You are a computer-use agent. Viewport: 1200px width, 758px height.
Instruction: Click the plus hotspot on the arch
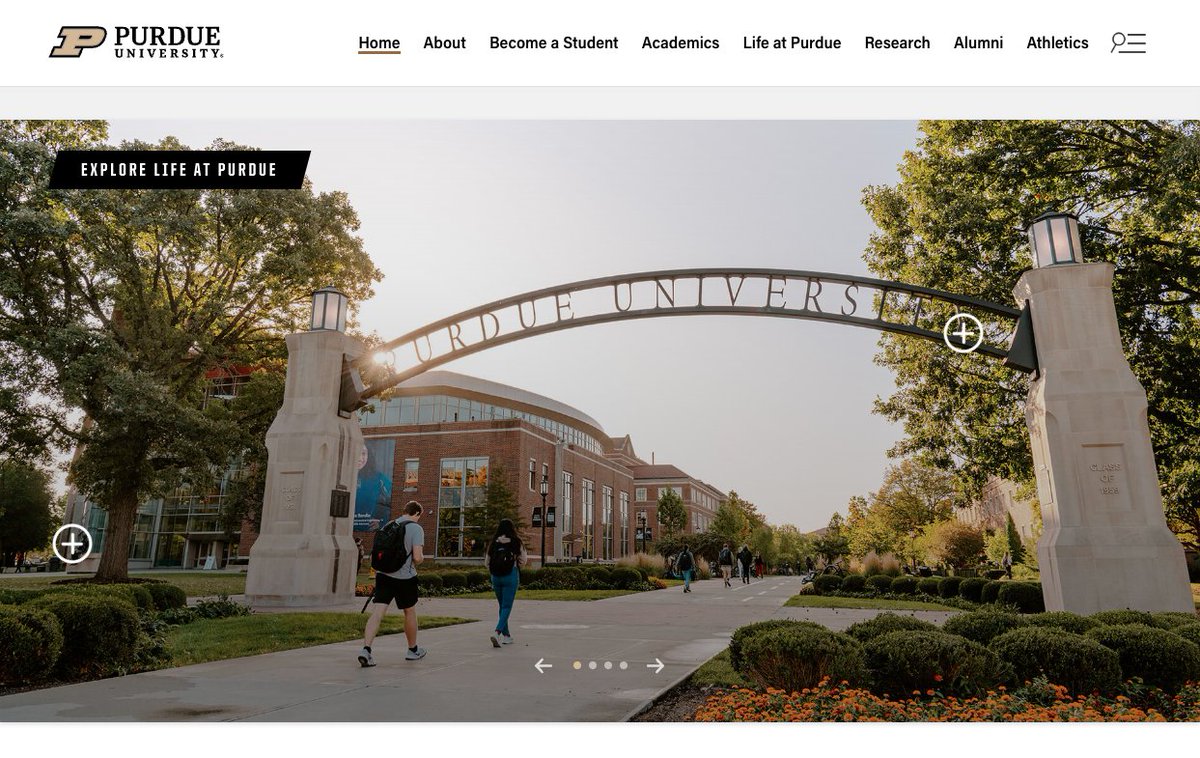(963, 333)
